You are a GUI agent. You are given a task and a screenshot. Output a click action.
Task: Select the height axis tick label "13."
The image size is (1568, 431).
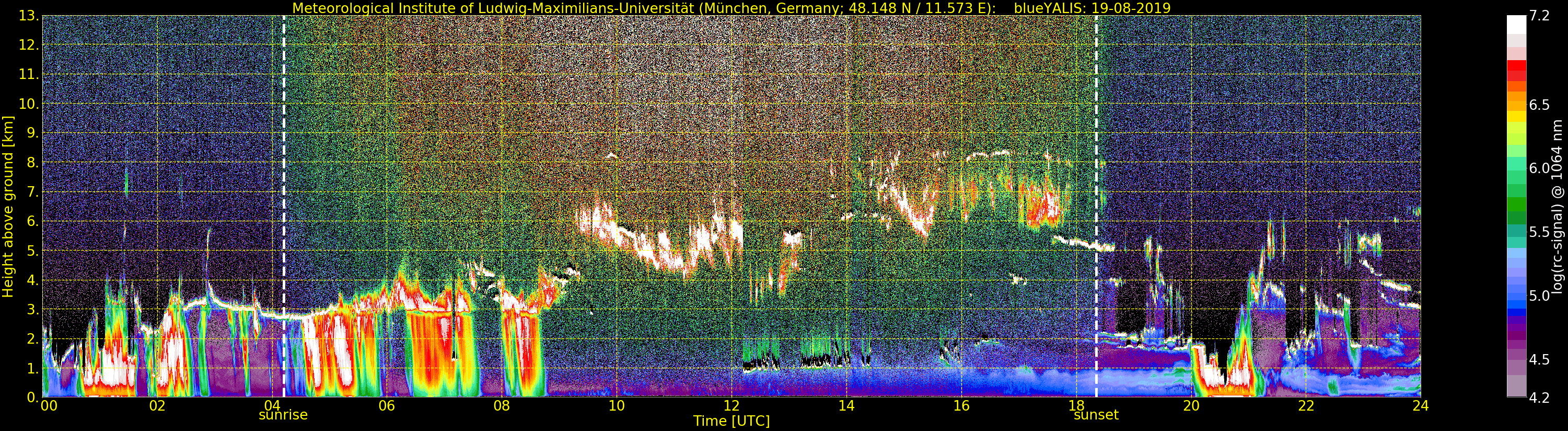tap(29, 16)
